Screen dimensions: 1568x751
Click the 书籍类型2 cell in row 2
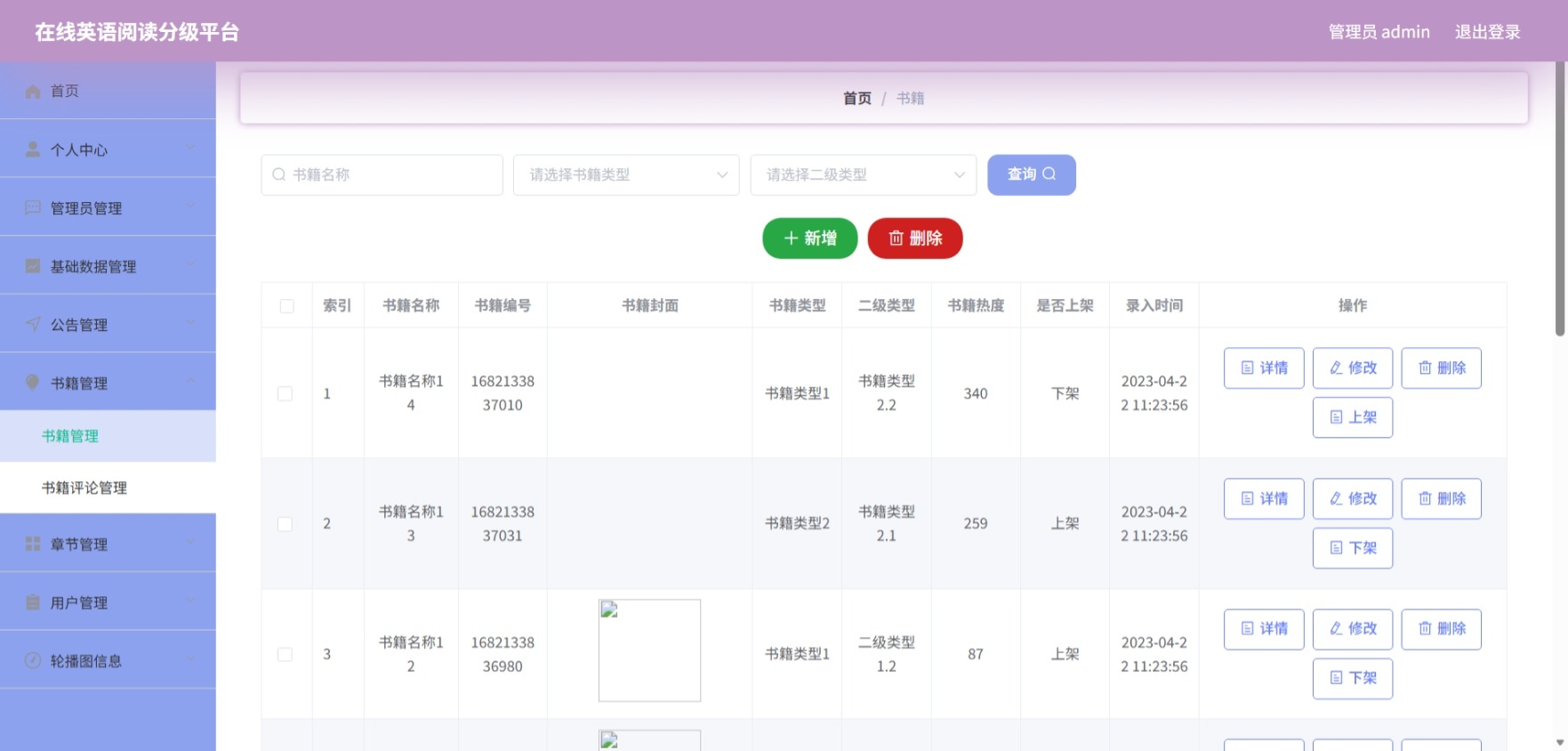(x=798, y=524)
